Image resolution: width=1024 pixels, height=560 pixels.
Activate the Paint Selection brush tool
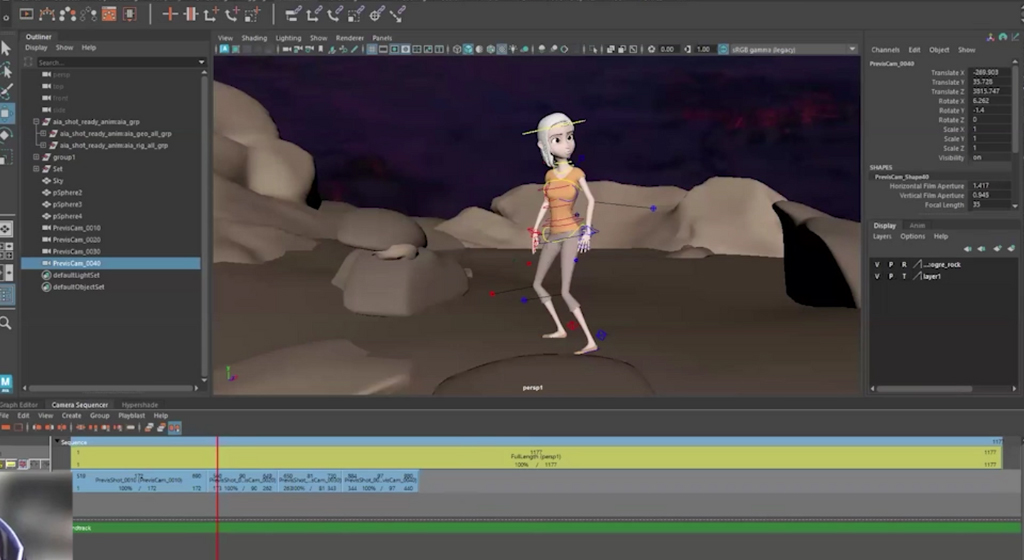coord(6,91)
